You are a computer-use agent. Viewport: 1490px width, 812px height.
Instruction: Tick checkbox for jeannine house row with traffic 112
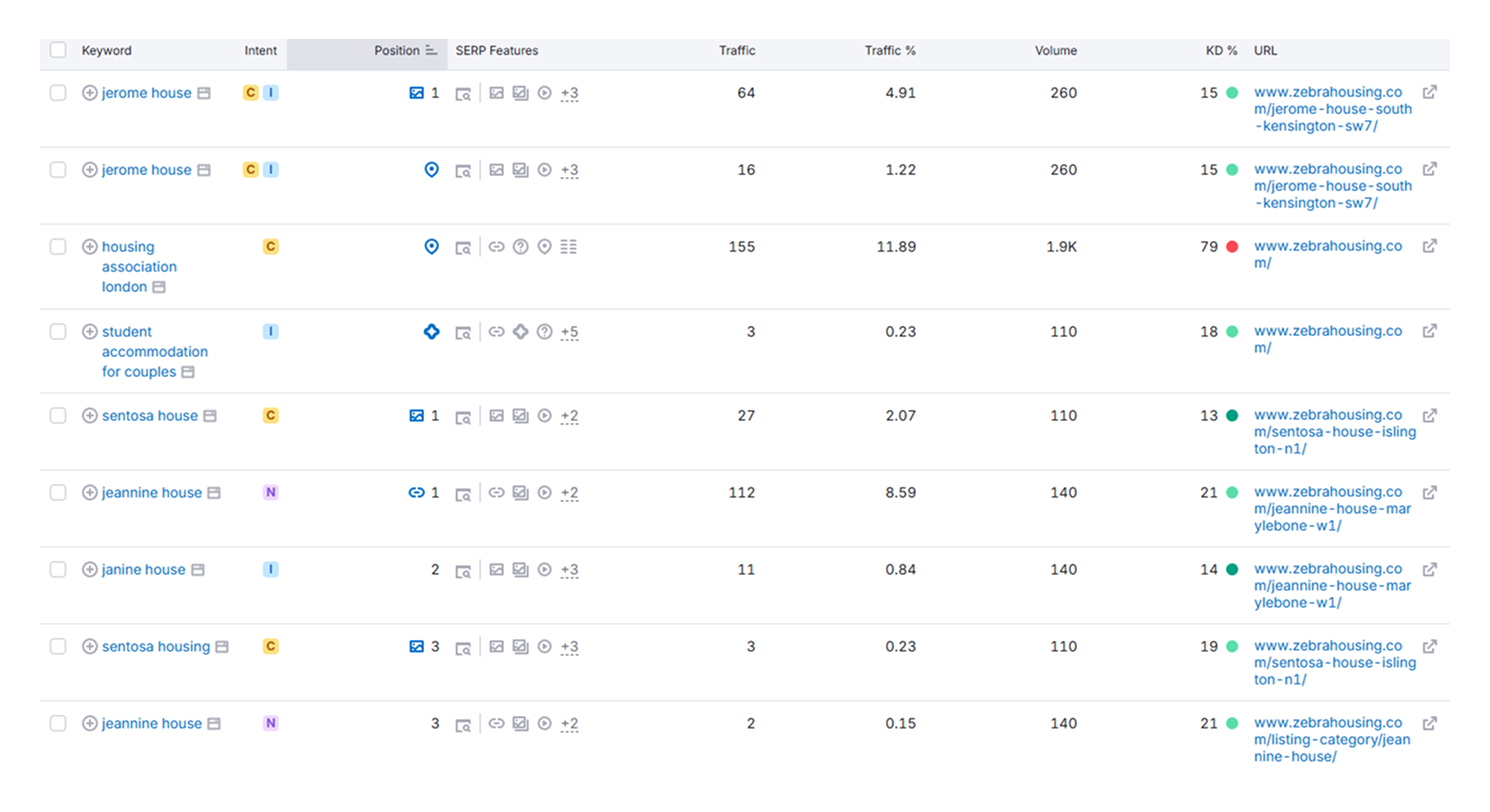click(58, 493)
